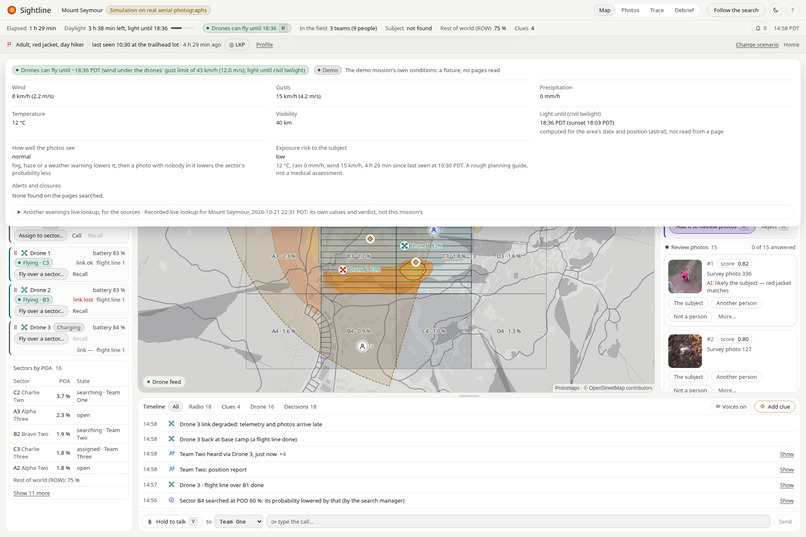Image resolution: width=806 pixels, height=537 pixels.
Task: Grab the Drone 2 card drag handle
Action: tap(15, 290)
